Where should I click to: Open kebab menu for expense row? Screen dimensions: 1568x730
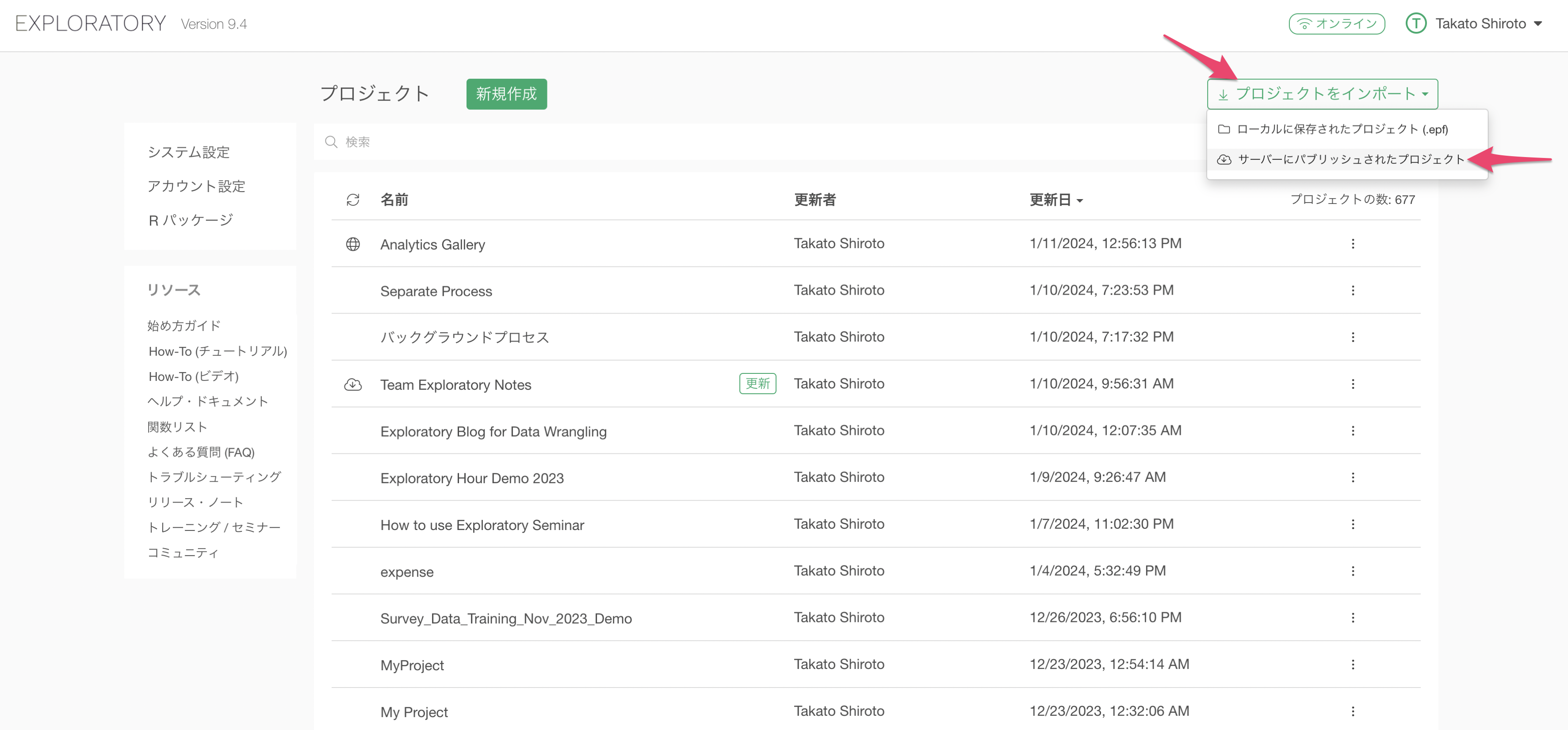click(x=1353, y=571)
